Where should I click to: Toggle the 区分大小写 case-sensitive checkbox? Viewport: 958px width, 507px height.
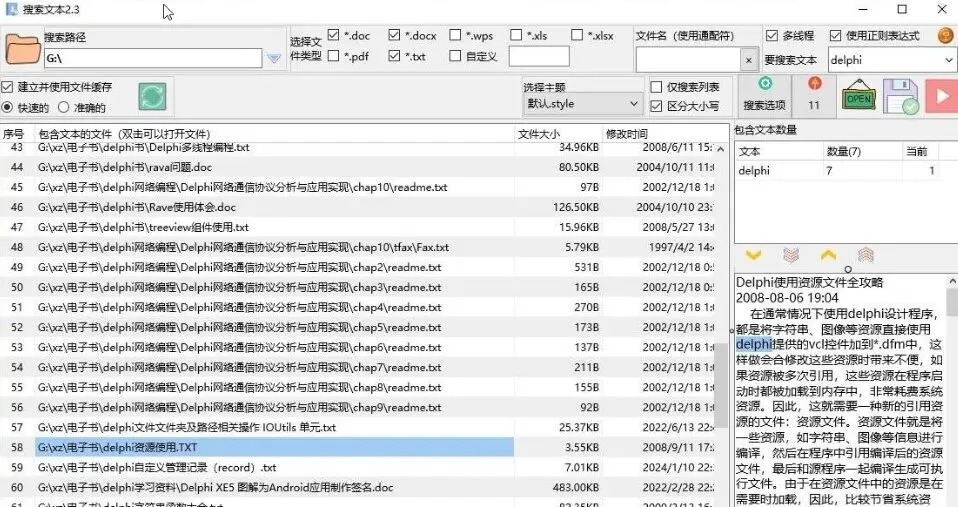(x=656, y=106)
